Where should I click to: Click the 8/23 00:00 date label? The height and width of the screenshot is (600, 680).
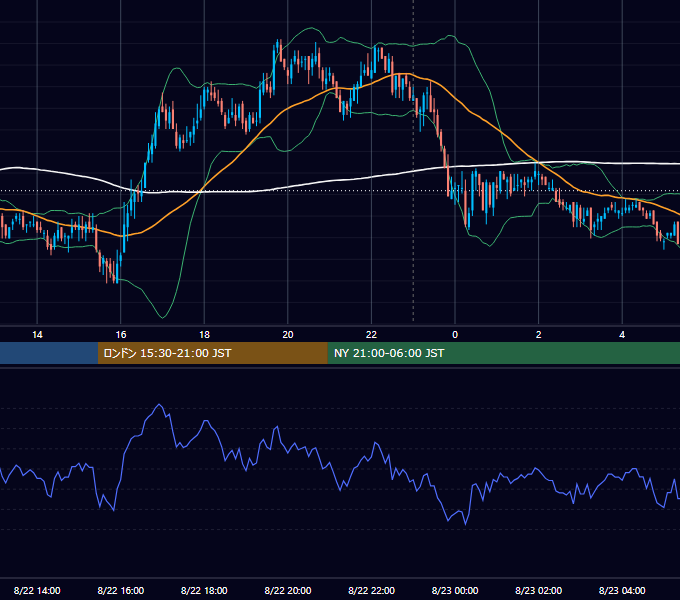pyautogui.click(x=455, y=590)
